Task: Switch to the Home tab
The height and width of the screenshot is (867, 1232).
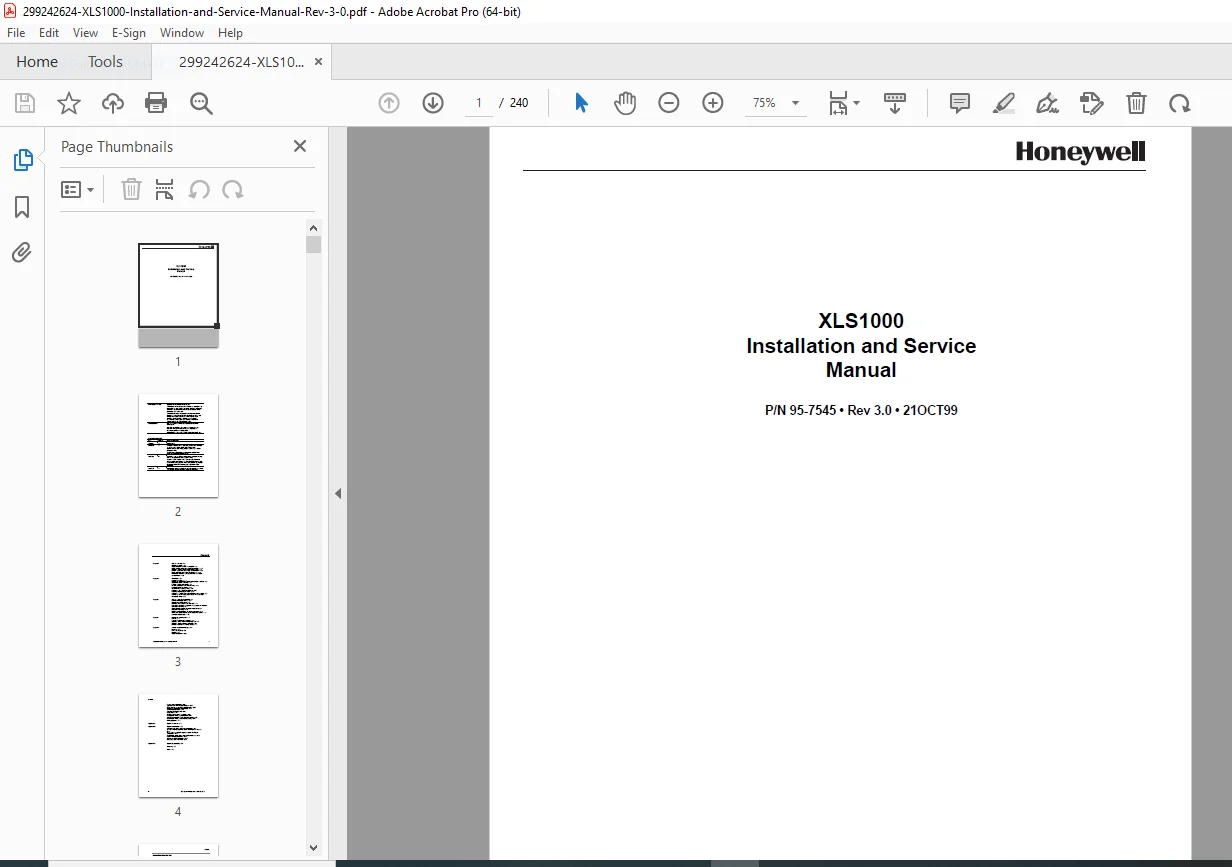Action: 37,62
